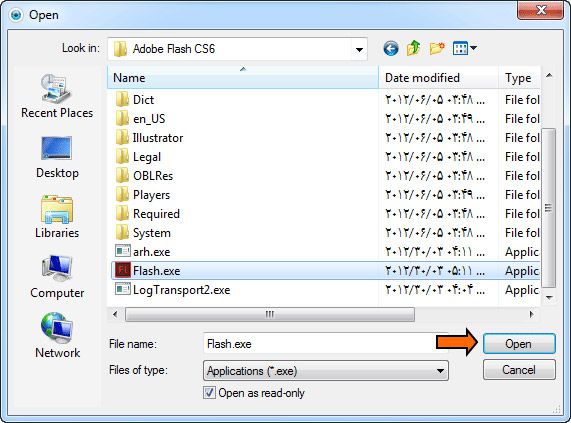
Task: Close the Open dialog
Action: click(x=540, y=10)
